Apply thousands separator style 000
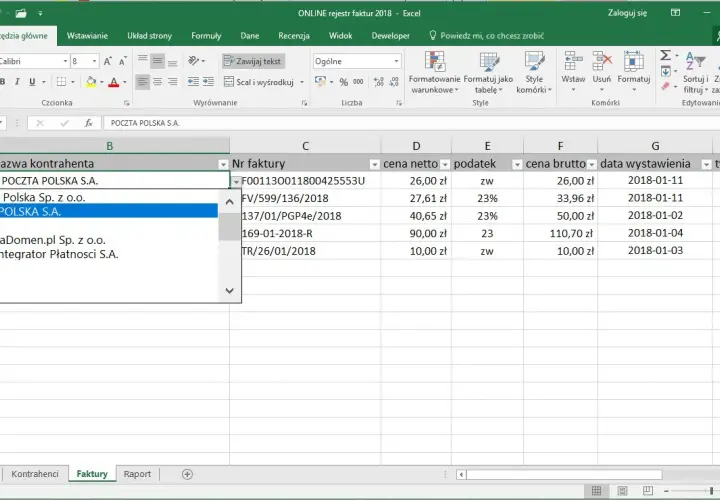 pyautogui.click(x=359, y=82)
